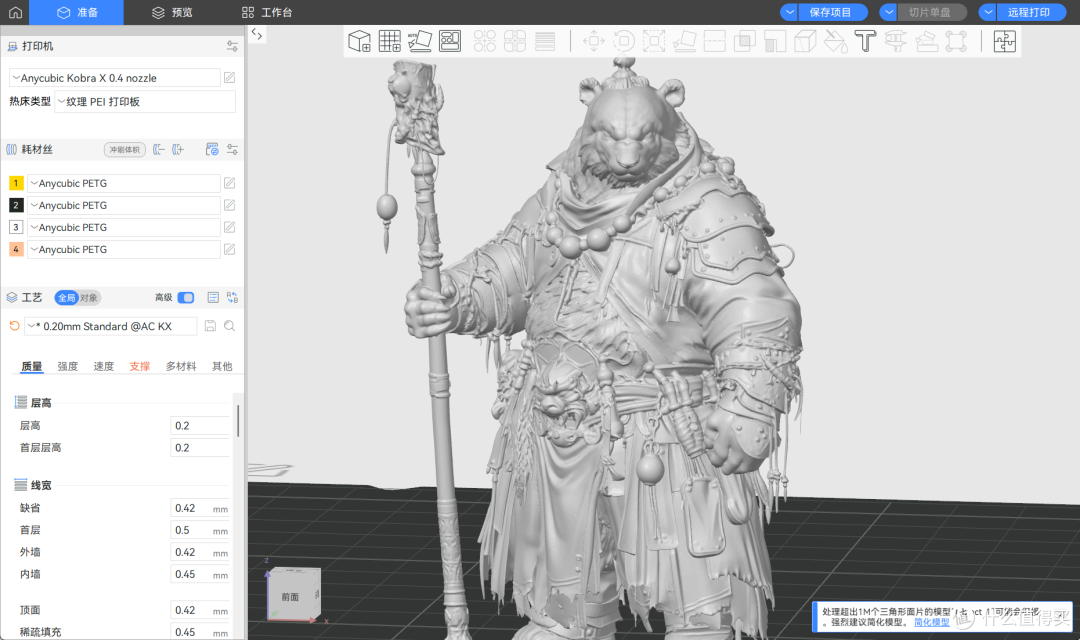This screenshot has width=1080, height=640.
Task: Open the 速度 speed settings tab
Action: (103, 366)
